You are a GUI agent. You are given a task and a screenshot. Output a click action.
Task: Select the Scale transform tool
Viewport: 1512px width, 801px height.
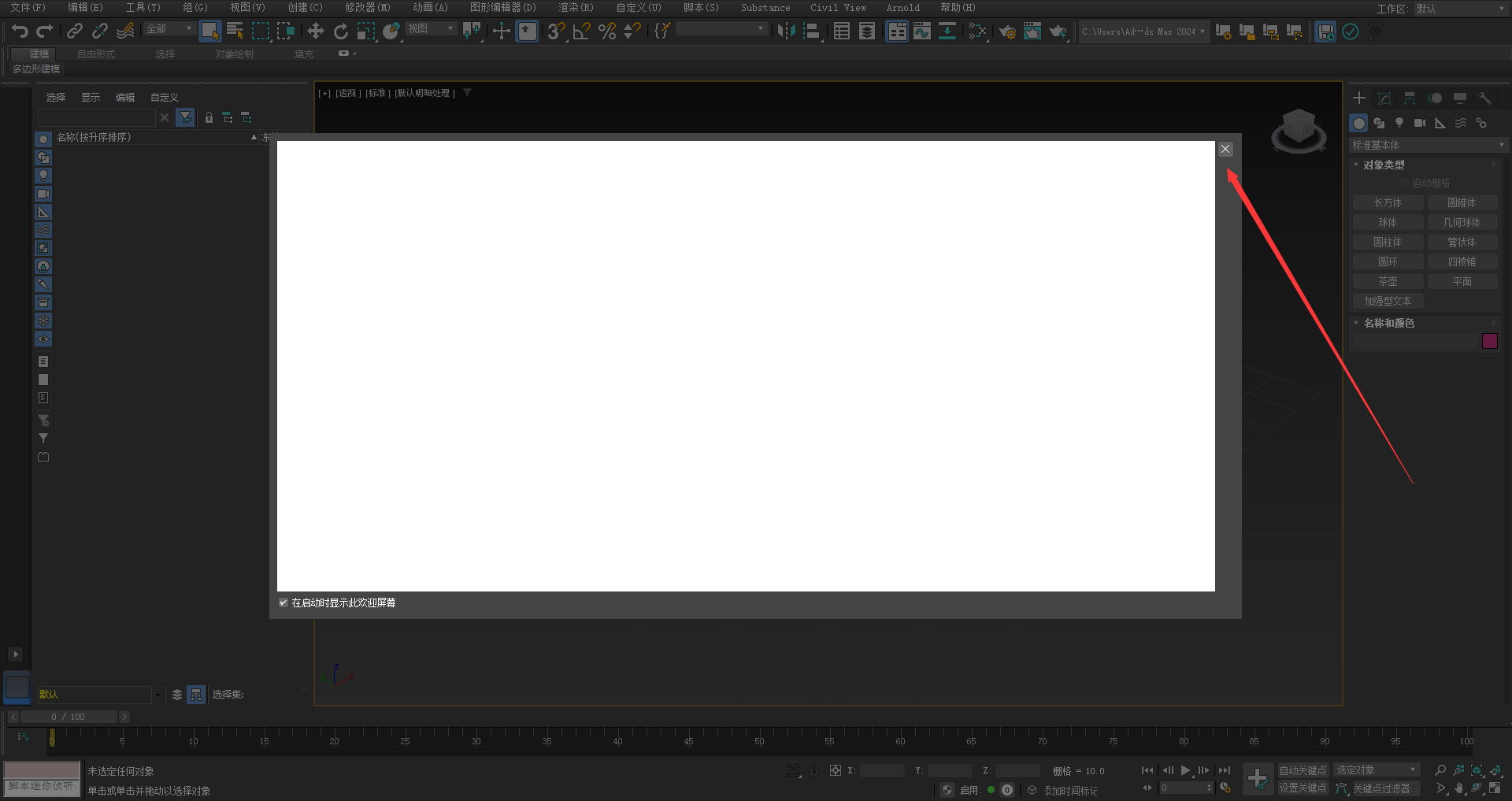pos(365,32)
